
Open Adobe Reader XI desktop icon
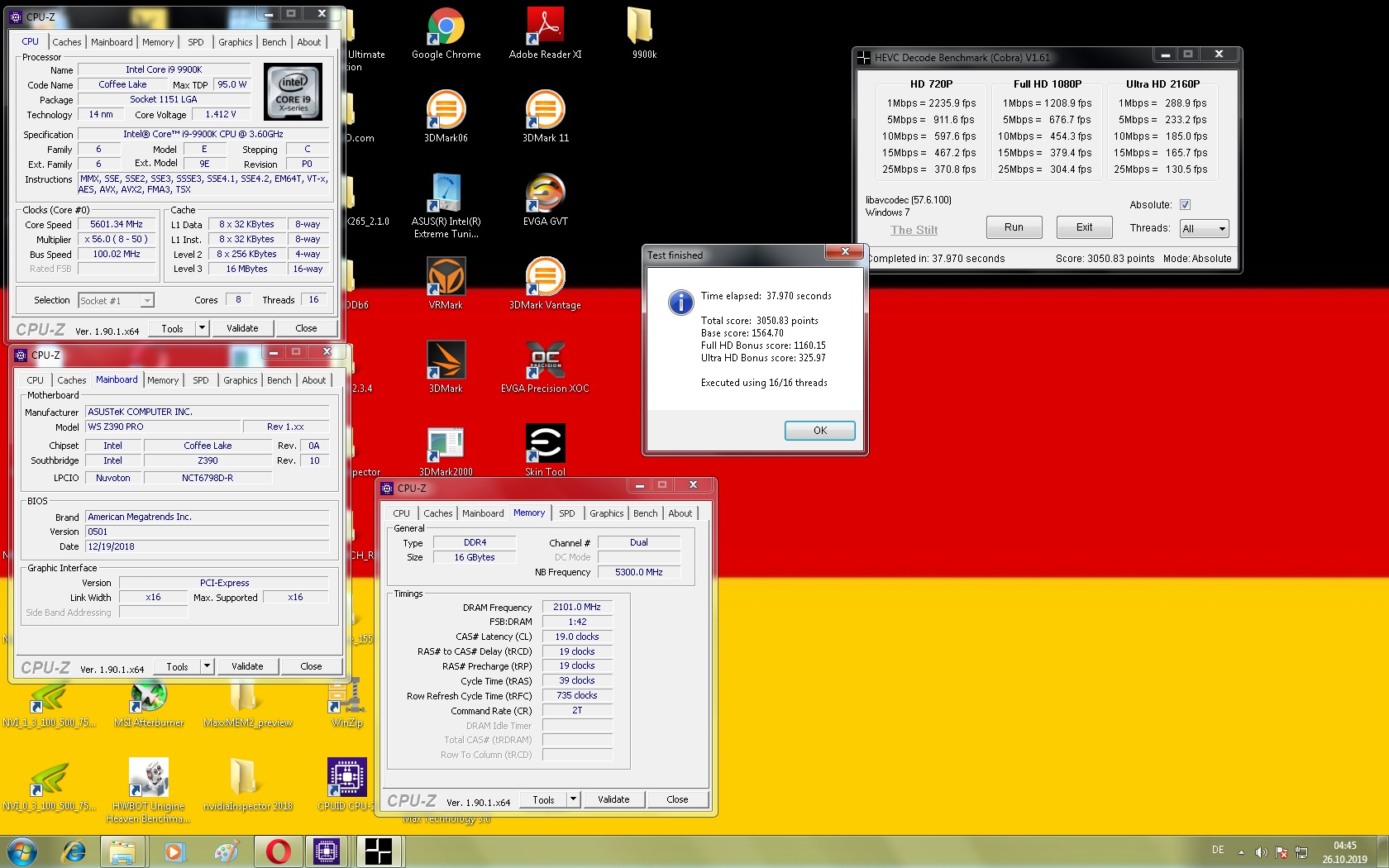546,34
